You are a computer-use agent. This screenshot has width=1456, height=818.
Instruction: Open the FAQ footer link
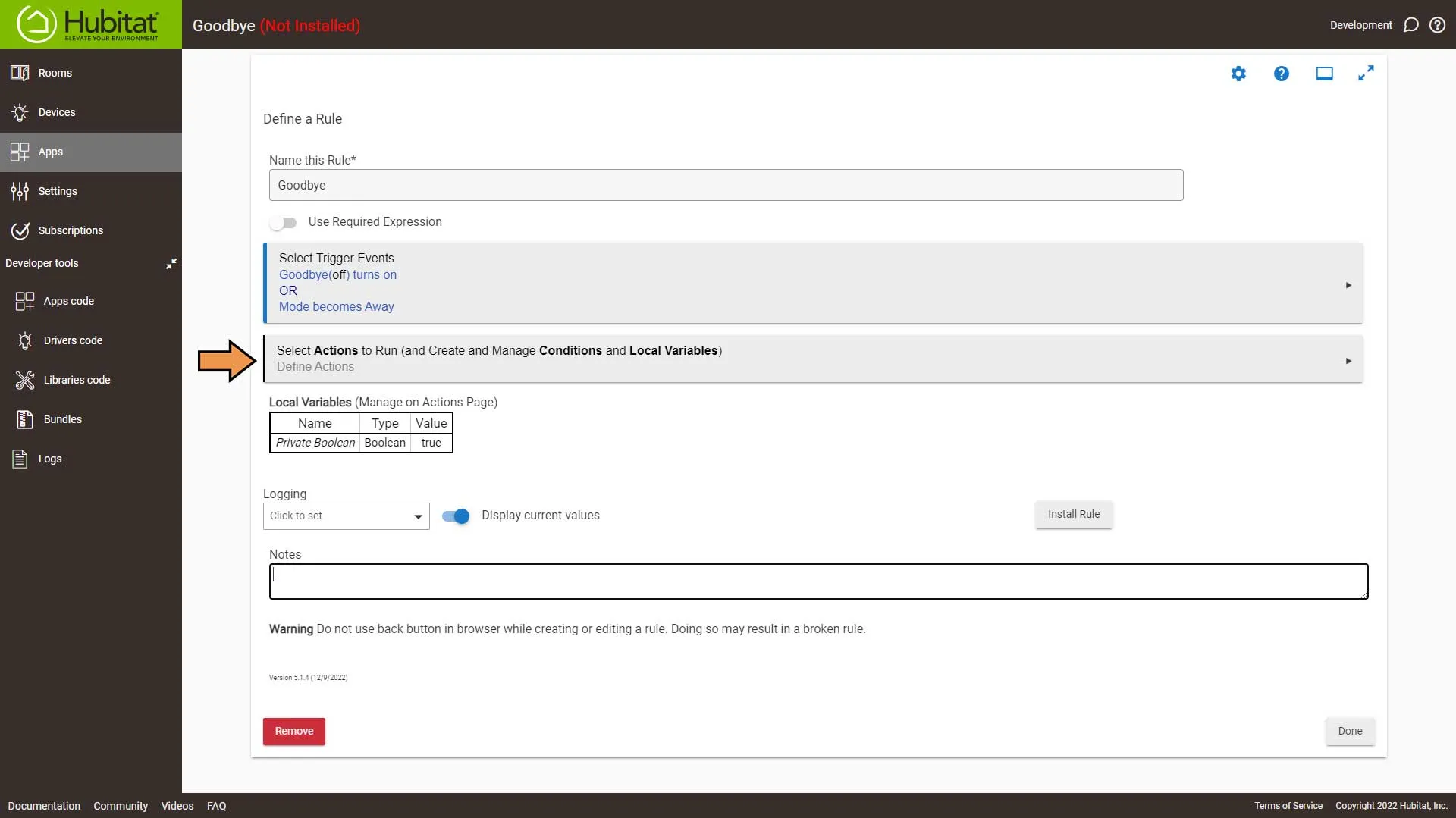tap(217, 806)
